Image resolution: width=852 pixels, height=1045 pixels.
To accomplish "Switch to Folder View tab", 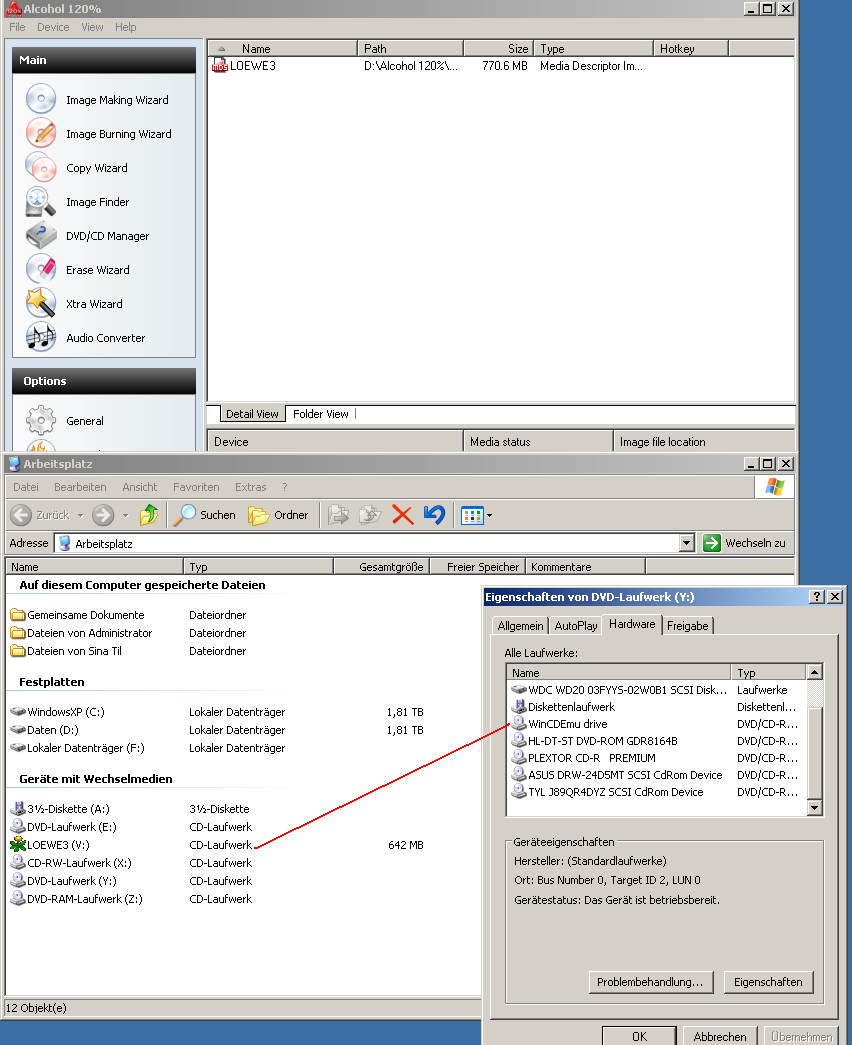I will tap(321, 414).
